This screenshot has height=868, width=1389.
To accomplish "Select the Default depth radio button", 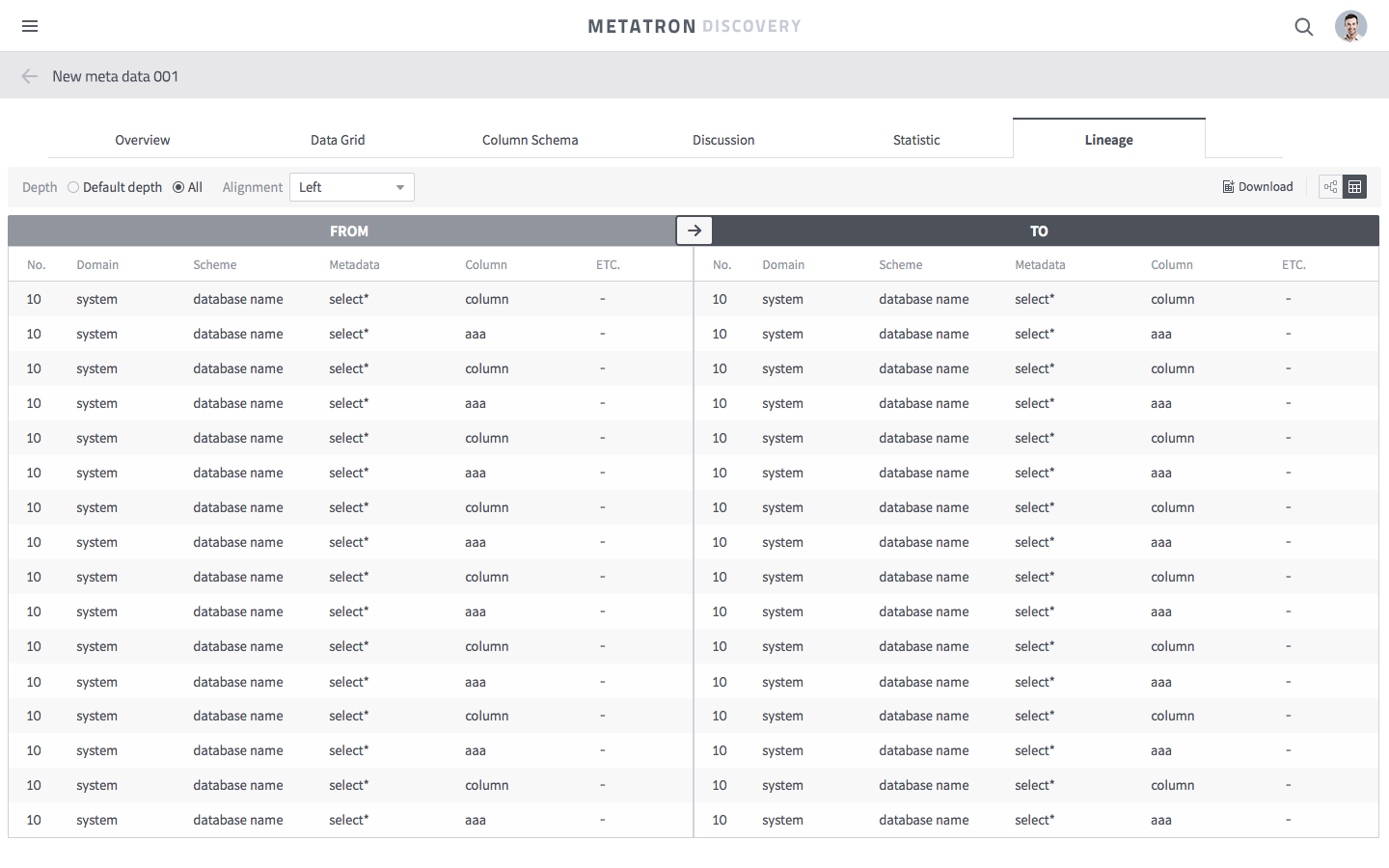I will tap(73, 187).
